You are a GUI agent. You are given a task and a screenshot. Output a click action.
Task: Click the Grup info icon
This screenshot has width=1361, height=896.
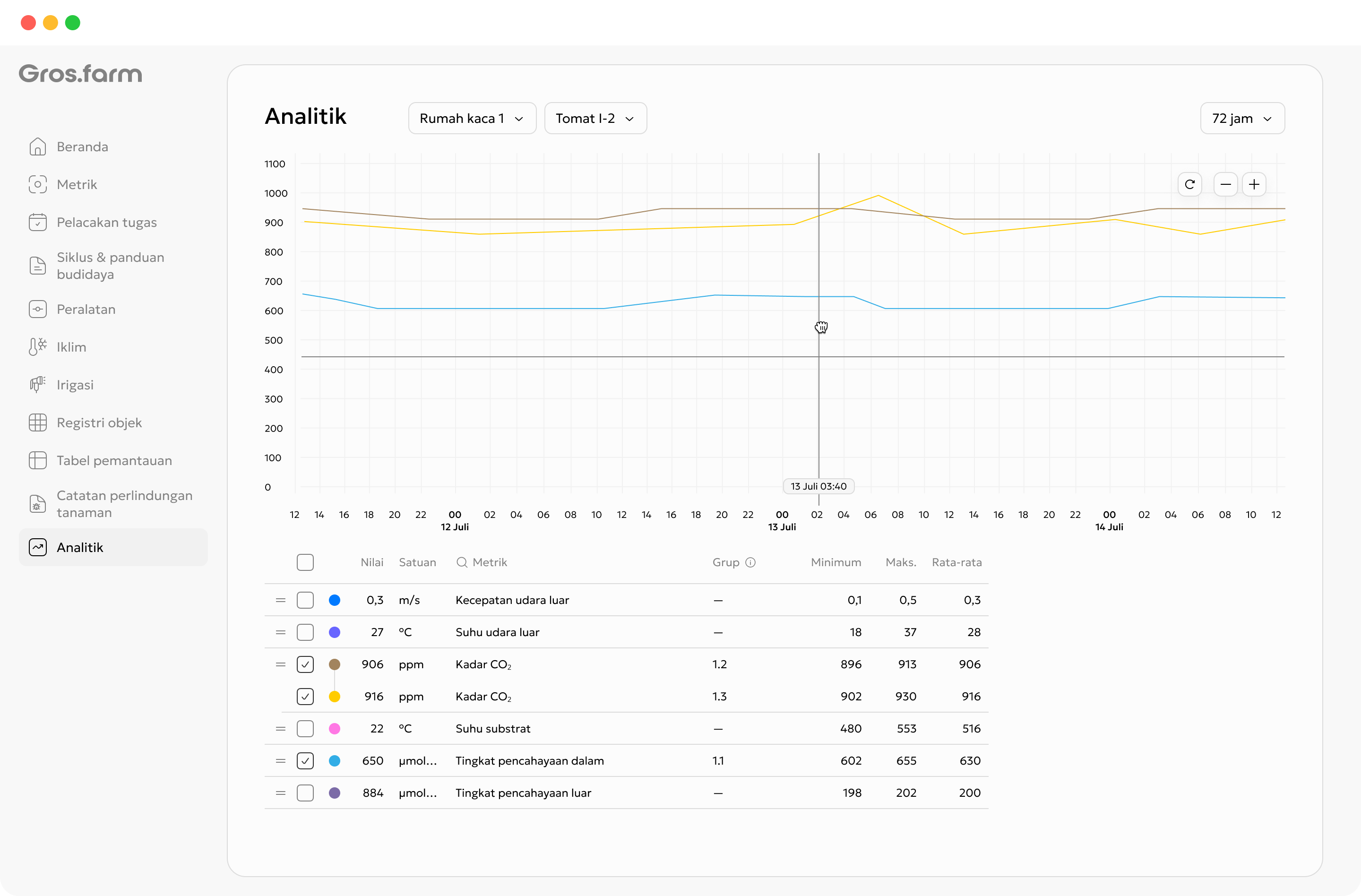pos(751,563)
